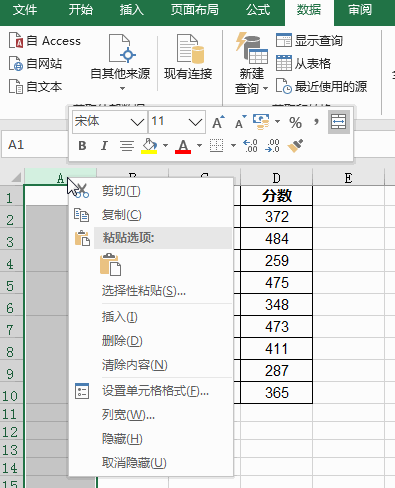395x488 pixels.
Task: Switch to 插入 tab
Action: click(x=132, y=10)
